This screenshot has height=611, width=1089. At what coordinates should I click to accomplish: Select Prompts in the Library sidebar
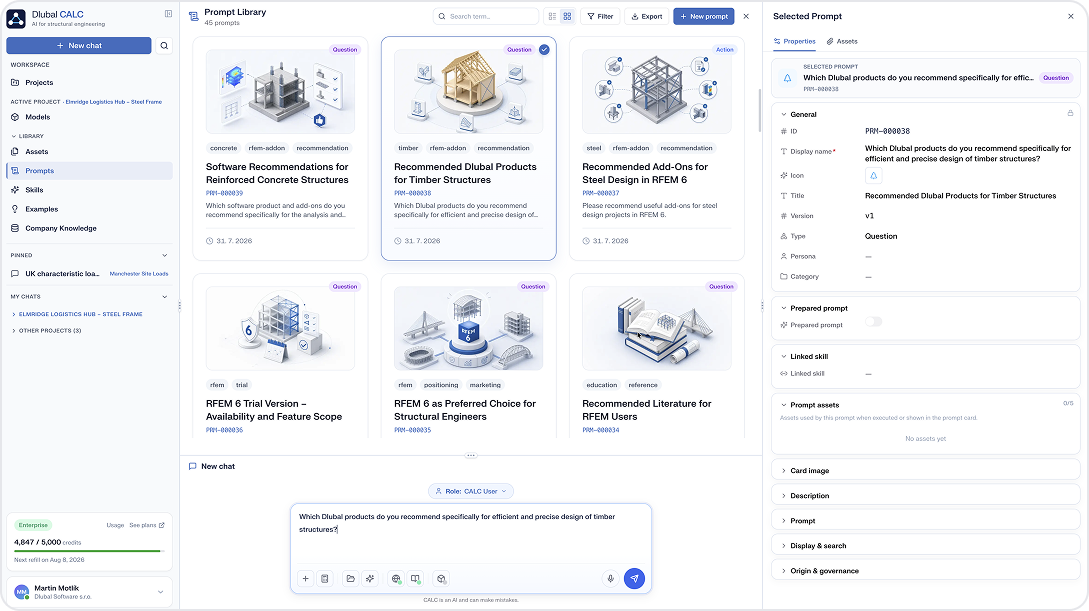90,171
